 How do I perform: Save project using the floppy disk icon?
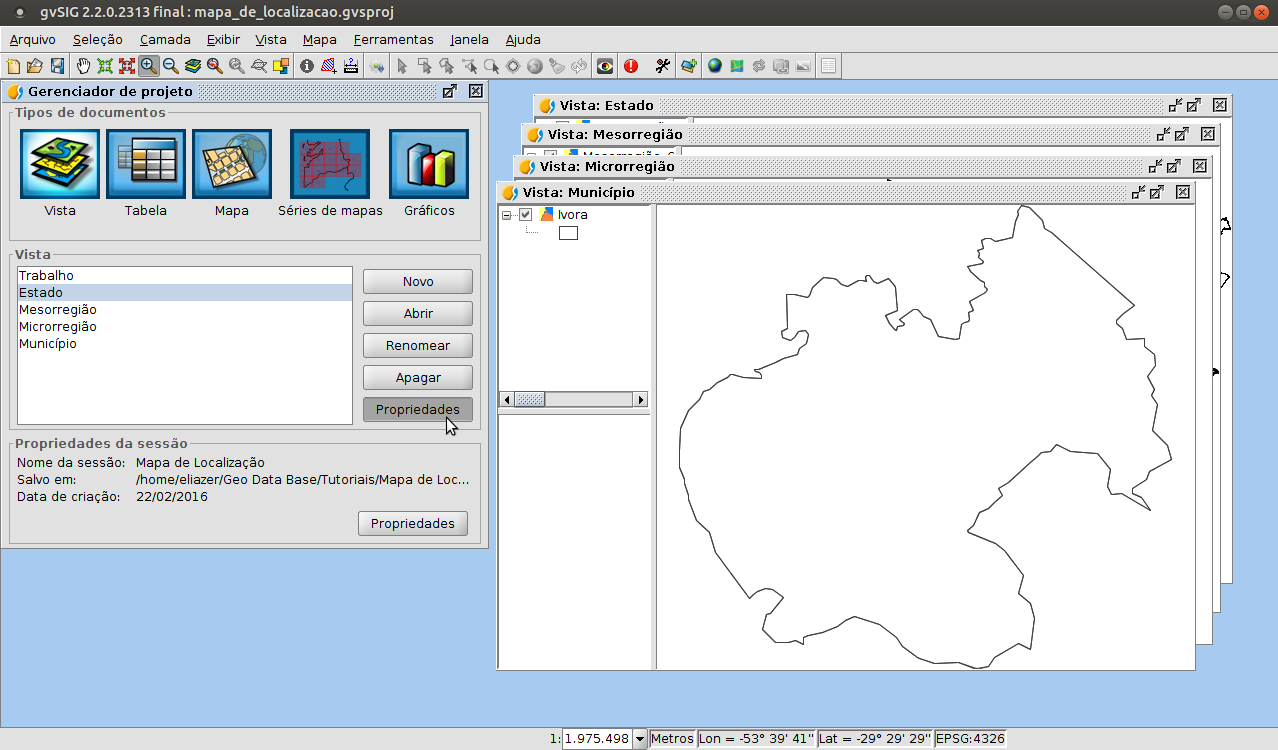[x=57, y=66]
